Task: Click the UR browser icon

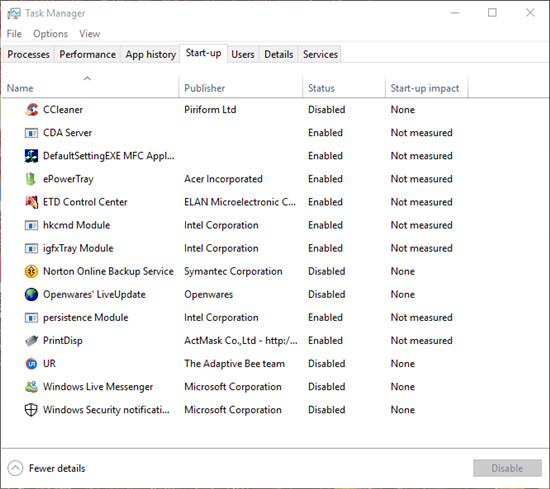Action: [31, 364]
